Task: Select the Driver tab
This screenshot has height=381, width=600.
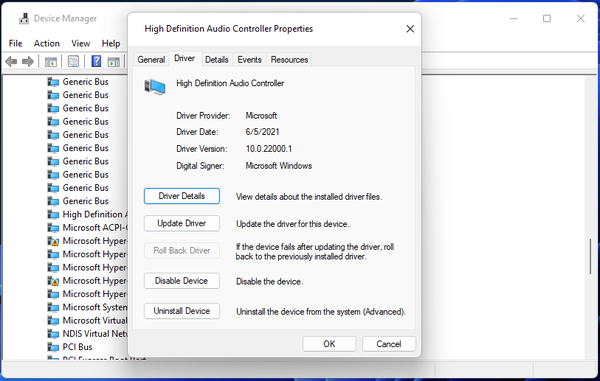Action: (x=184, y=59)
